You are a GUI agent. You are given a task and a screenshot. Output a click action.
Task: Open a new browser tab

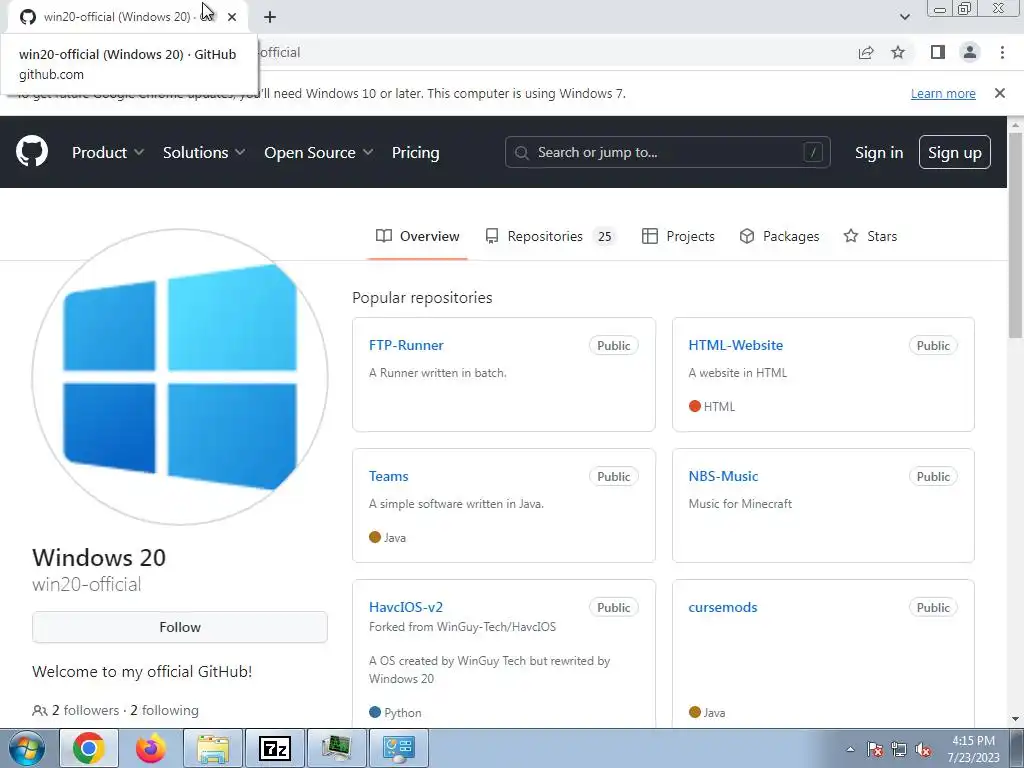[x=270, y=17]
